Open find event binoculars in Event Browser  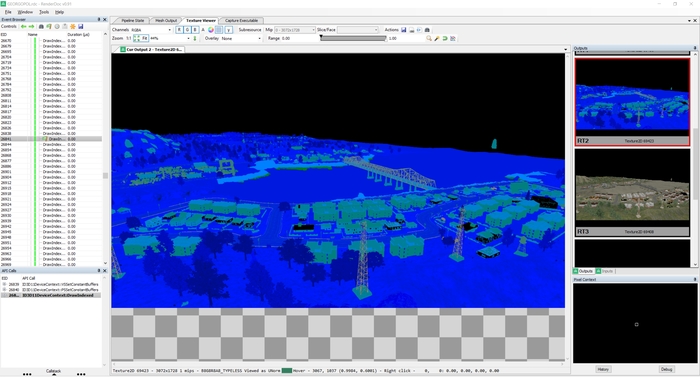(x=42, y=27)
